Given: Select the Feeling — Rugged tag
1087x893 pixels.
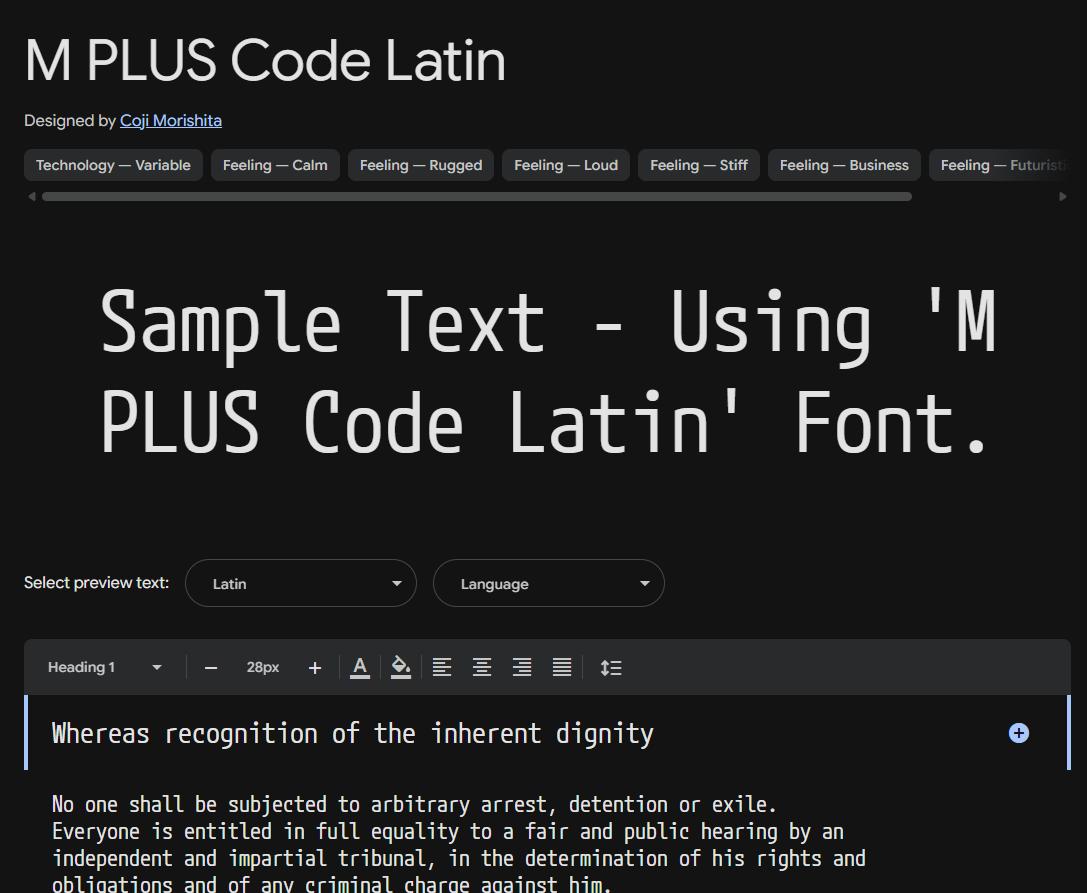Looking at the screenshot, I should (x=421, y=165).
